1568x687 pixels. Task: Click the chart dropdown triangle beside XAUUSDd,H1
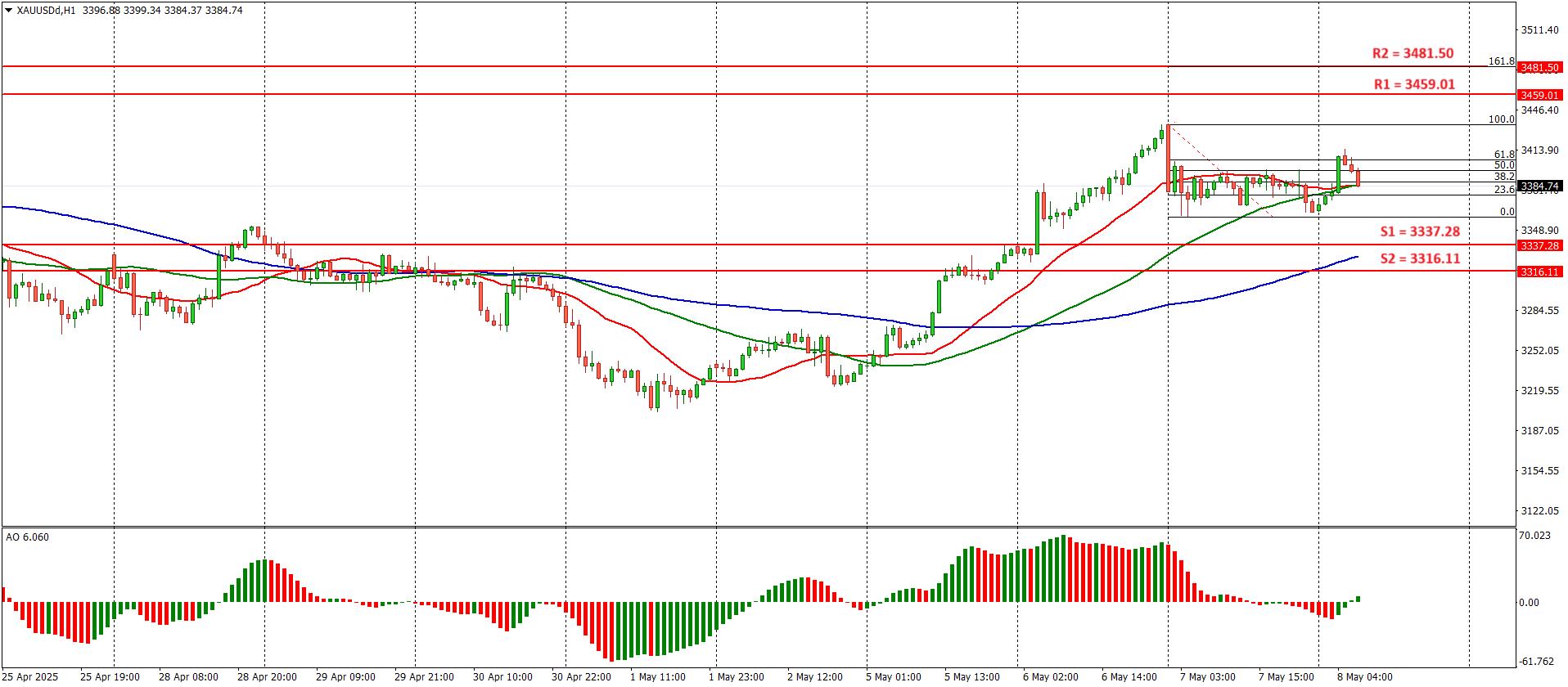pyautogui.click(x=8, y=11)
